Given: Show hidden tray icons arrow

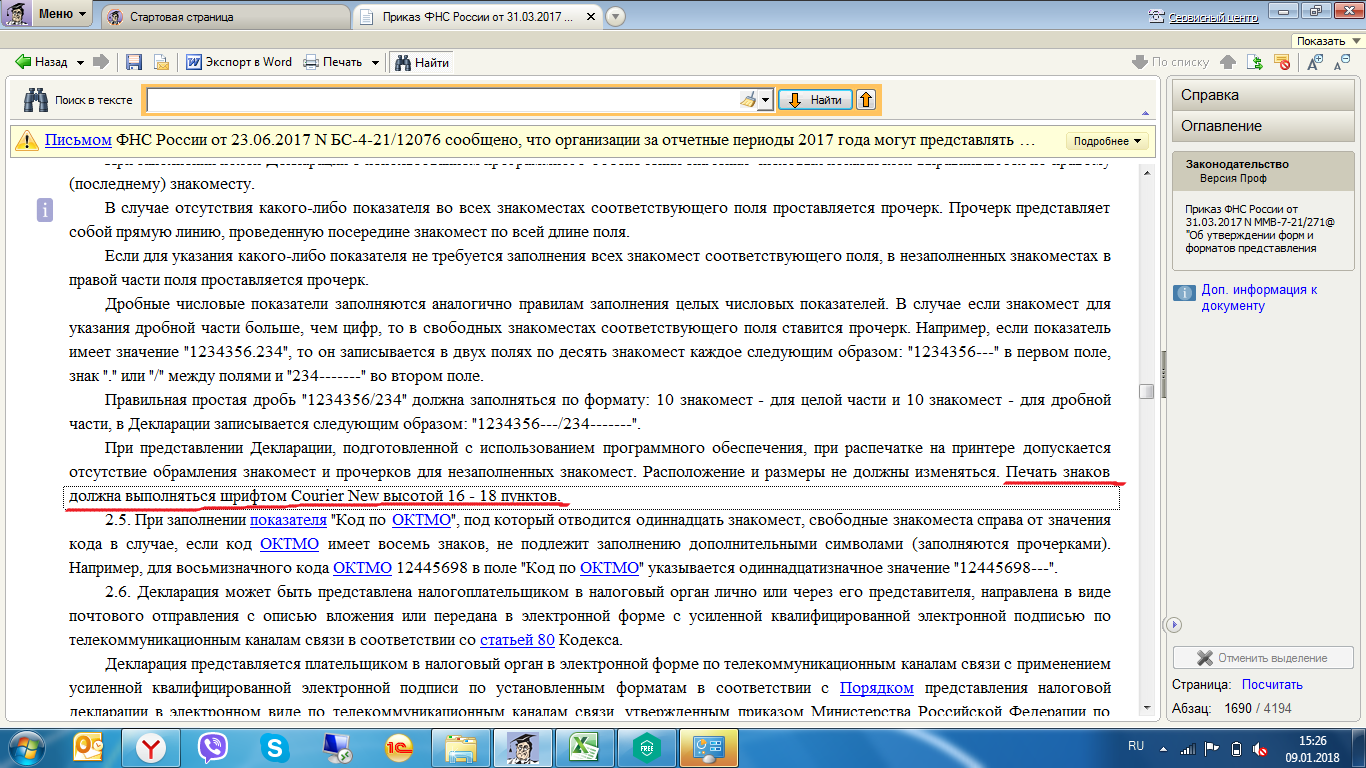Looking at the screenshot, I should click(1165, 747).
